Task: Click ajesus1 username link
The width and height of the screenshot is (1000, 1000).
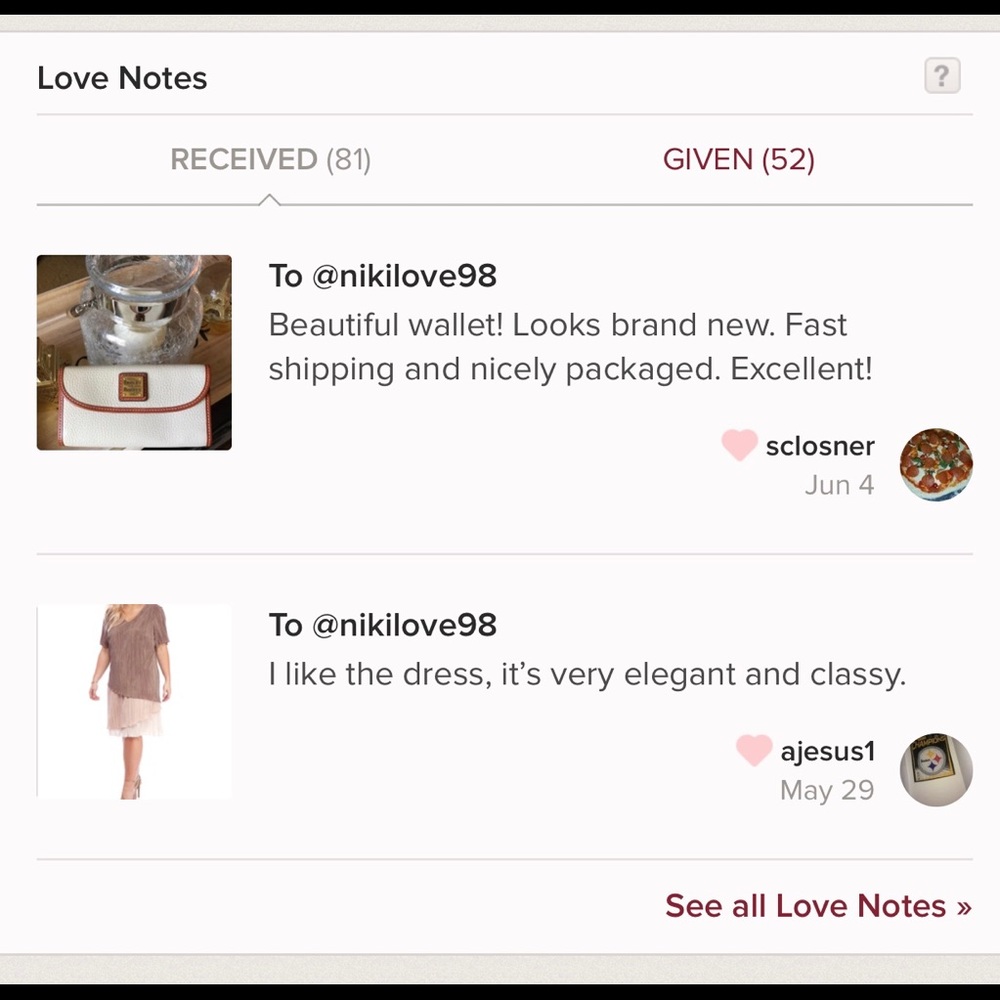Action: pyautogui.click(x=828, y=751)
